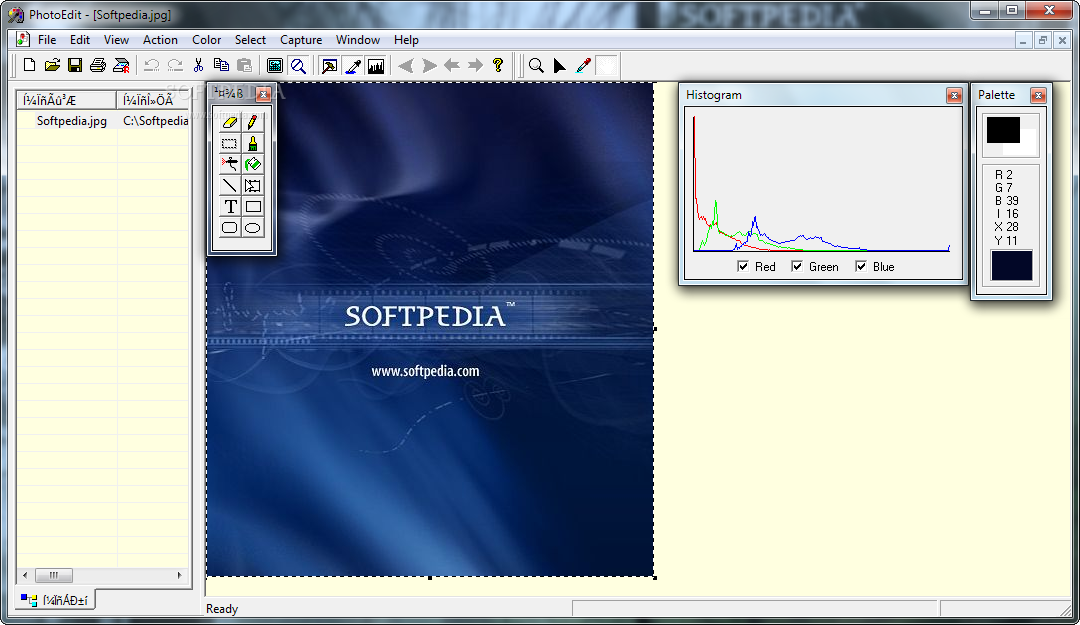Uncheck the Green histogram channel
This screenshot has height=625, width=1080.
797,266
